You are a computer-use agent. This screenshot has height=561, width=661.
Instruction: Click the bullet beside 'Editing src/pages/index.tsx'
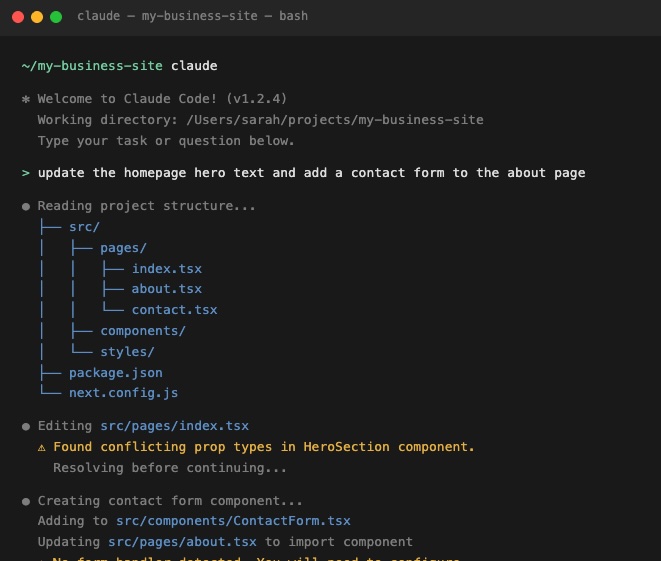pyautogui.click(x=26, y=427)
